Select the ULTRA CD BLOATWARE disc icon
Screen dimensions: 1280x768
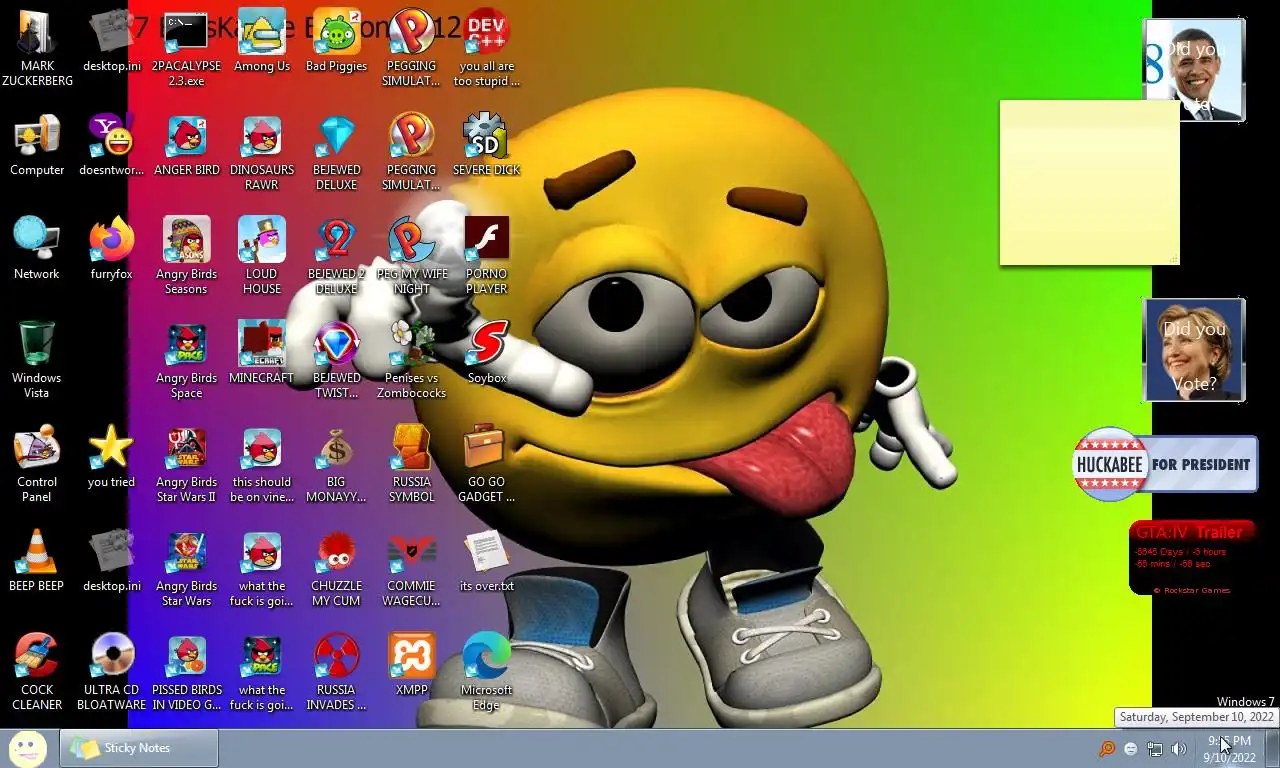pos(111,672)
